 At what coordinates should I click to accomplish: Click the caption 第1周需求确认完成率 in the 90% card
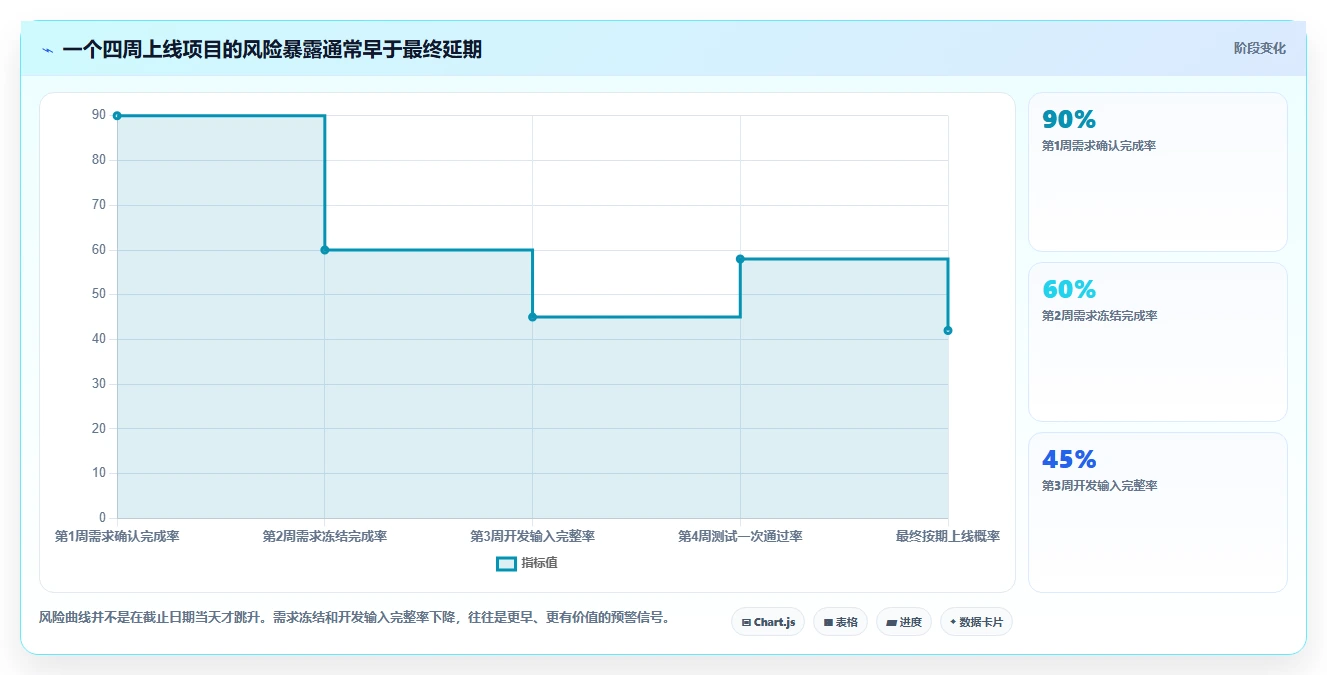pyautogui.click(x=1099, y=146)
